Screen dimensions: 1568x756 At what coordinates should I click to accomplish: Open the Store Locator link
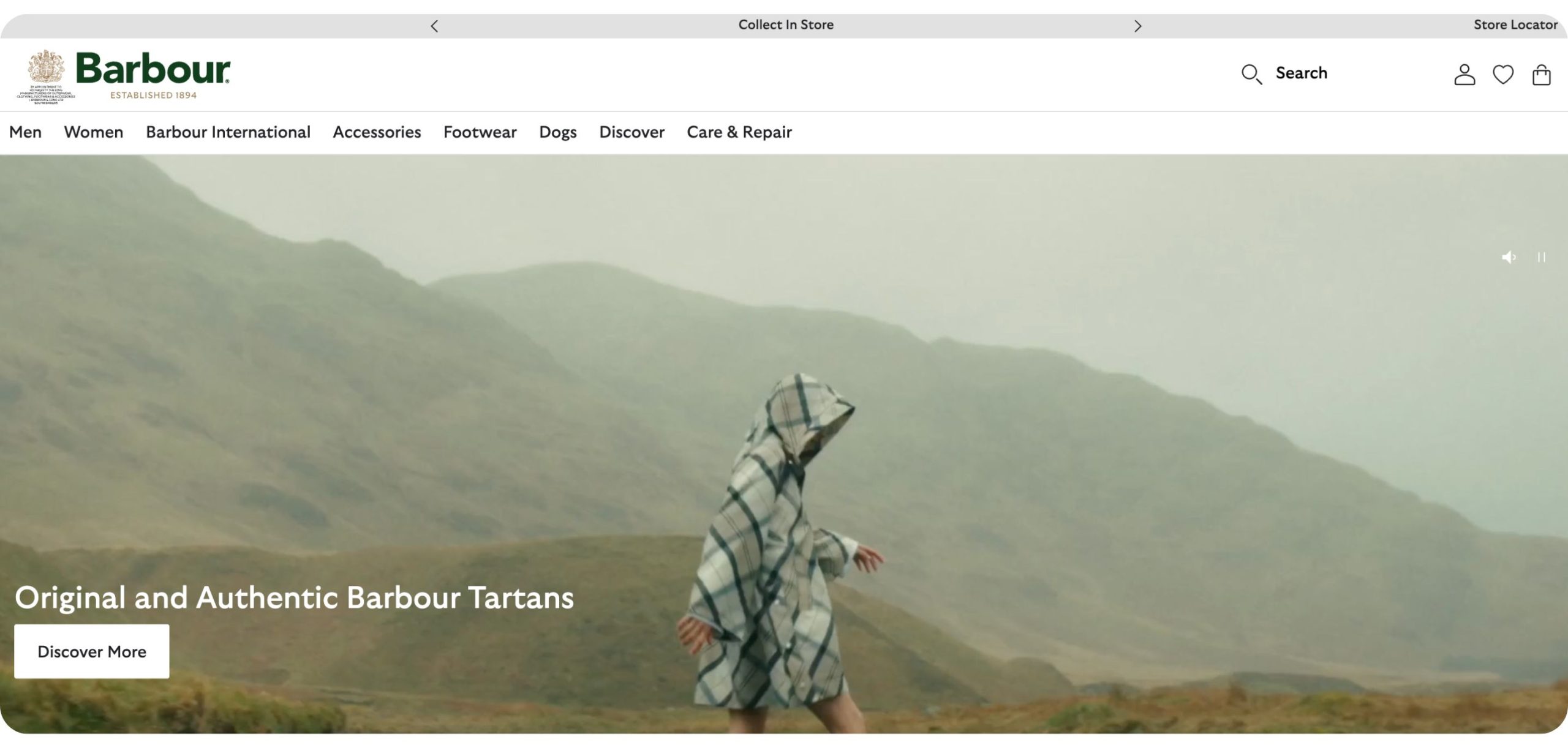1515,25
